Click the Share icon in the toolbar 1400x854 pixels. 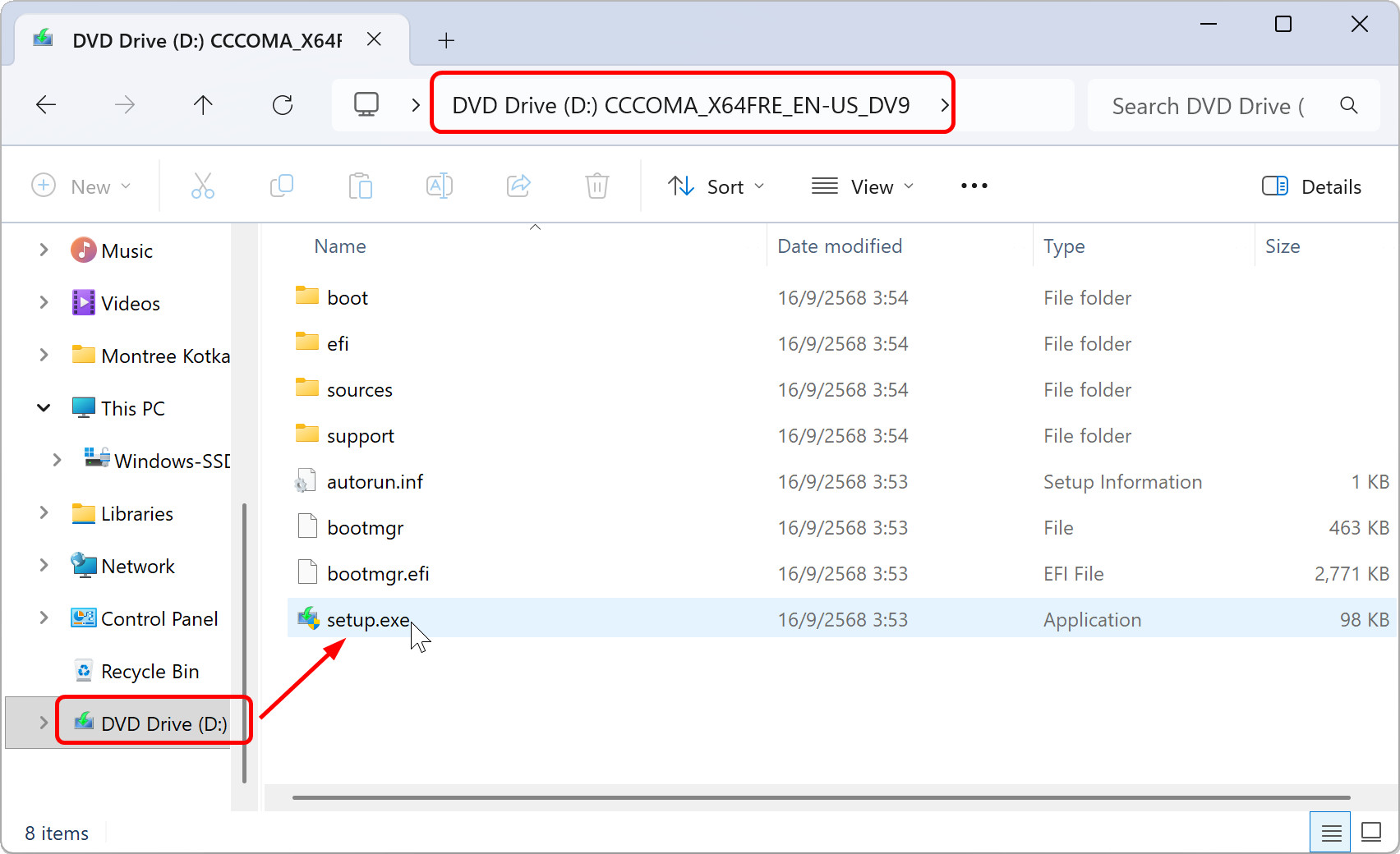518,186
